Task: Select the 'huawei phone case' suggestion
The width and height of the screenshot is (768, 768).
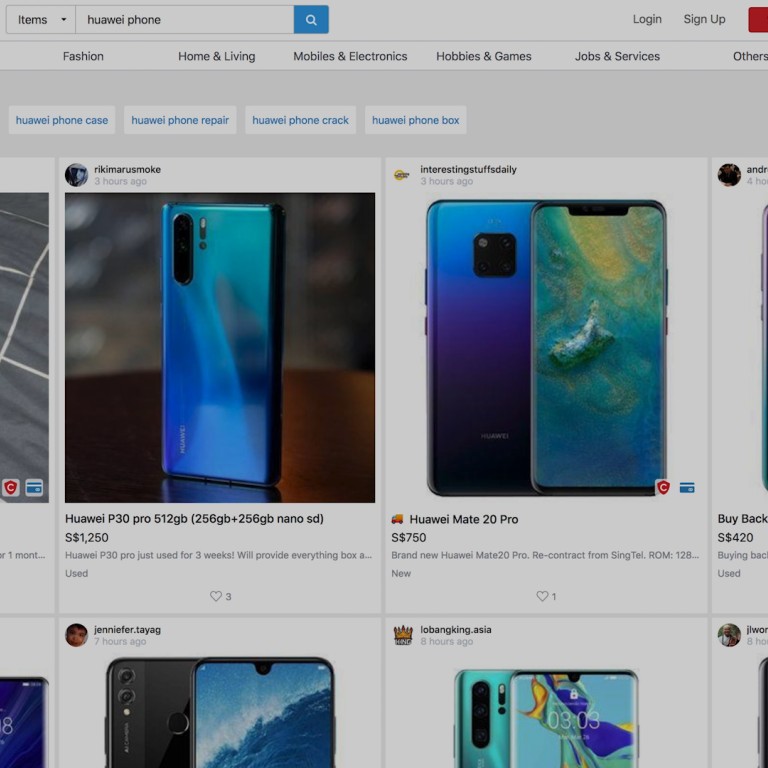Action: tap(62, 120)
